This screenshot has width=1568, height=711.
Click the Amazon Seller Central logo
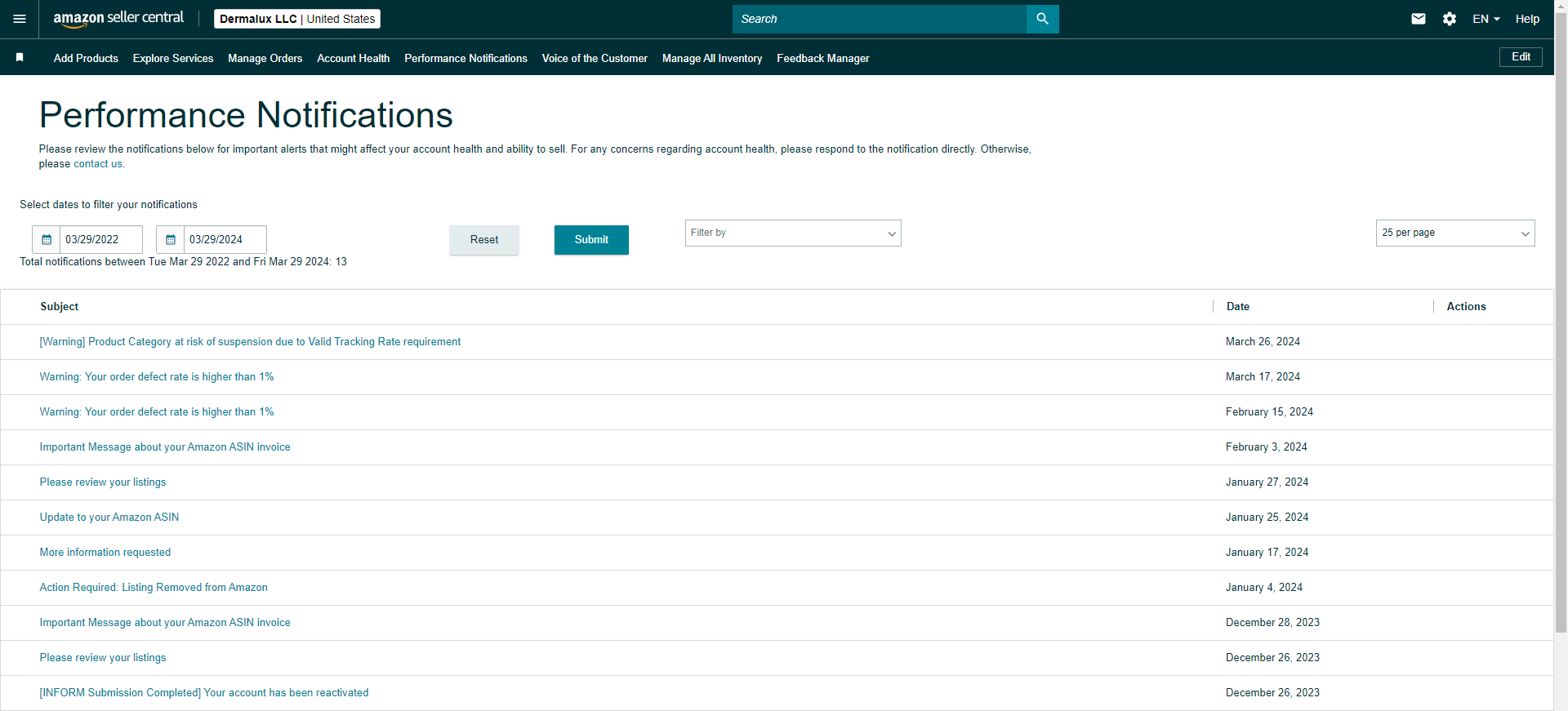point(118,19)
